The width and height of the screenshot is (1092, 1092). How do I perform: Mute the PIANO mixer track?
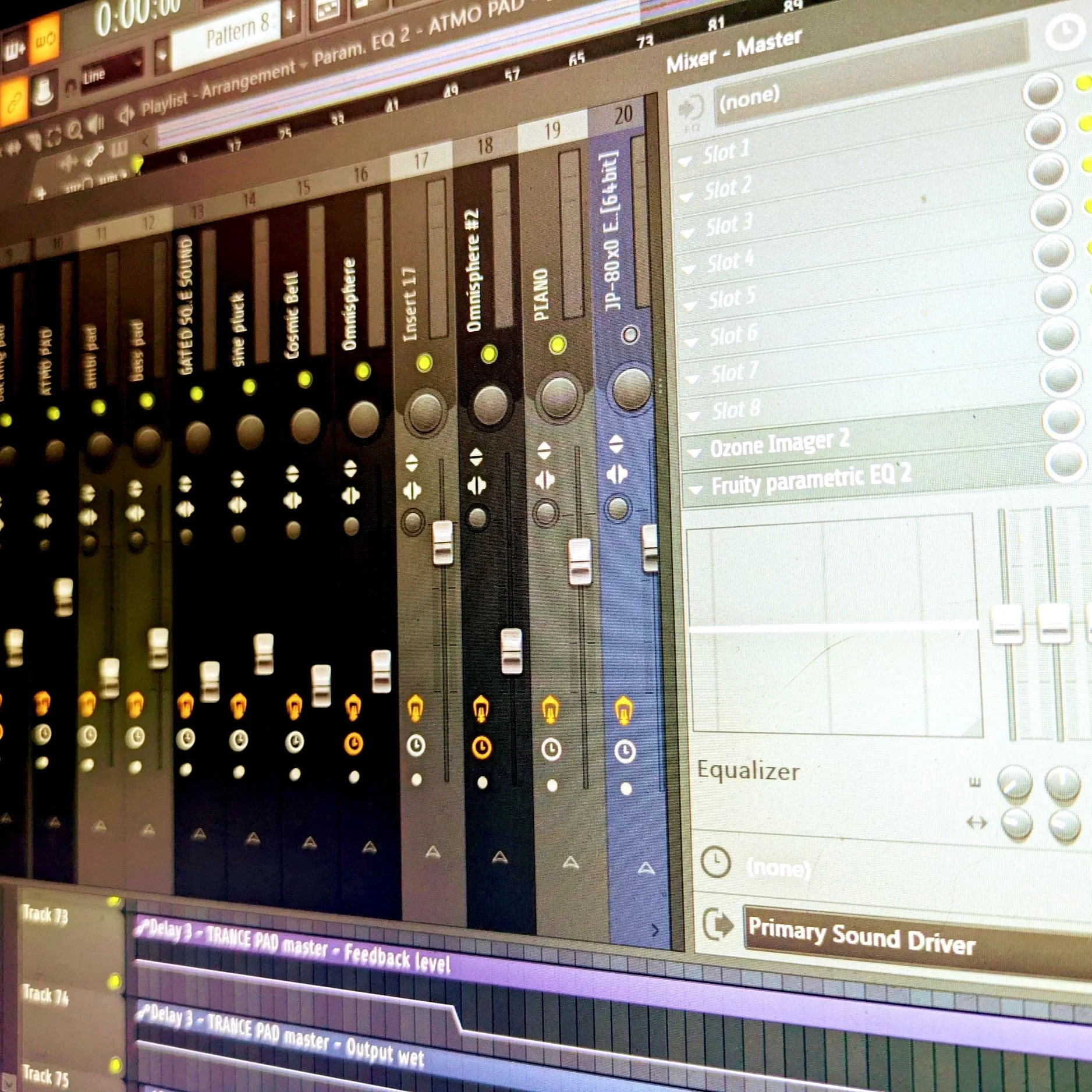[x=557, y=345]
